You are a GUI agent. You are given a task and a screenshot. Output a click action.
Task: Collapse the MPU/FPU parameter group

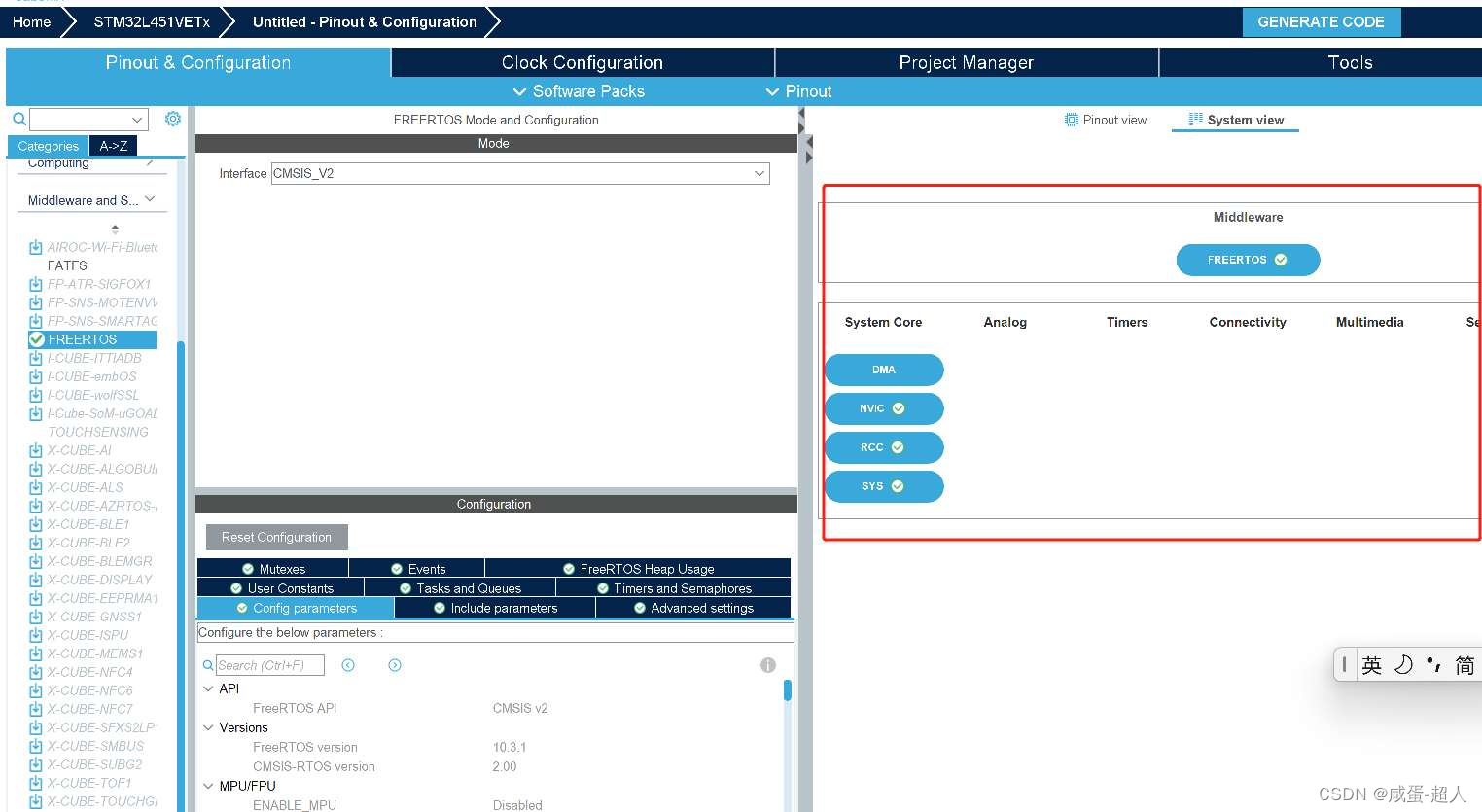(208, 786)
